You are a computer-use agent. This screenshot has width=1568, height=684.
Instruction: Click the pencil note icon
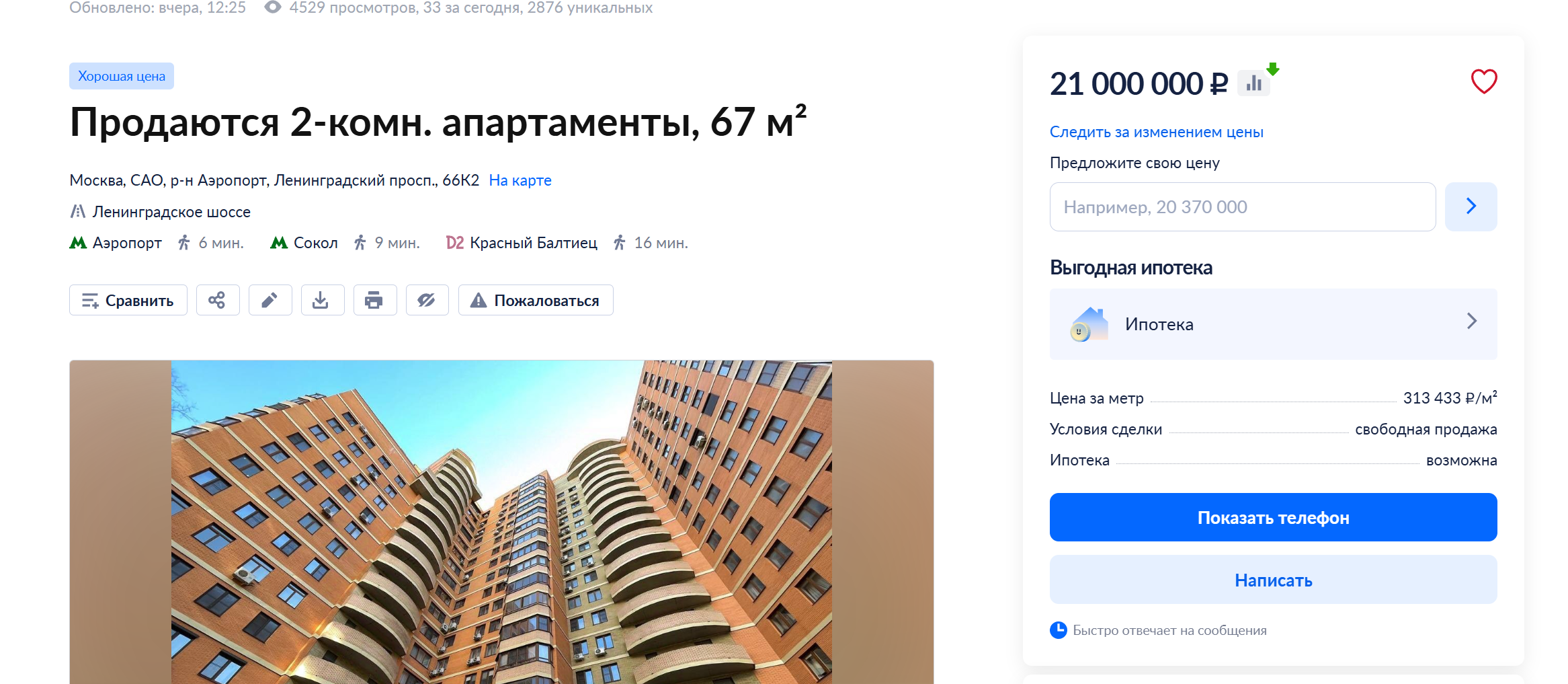coord(270,300)
